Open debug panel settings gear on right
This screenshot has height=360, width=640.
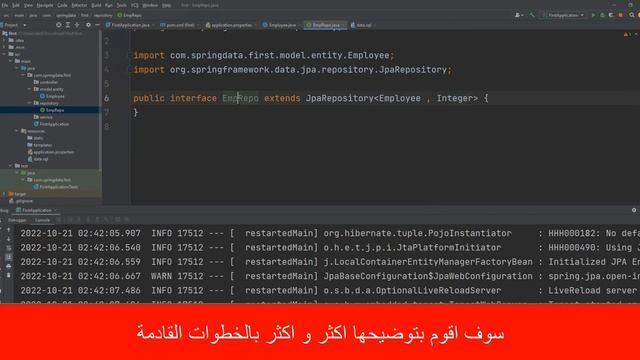point(634,210)
